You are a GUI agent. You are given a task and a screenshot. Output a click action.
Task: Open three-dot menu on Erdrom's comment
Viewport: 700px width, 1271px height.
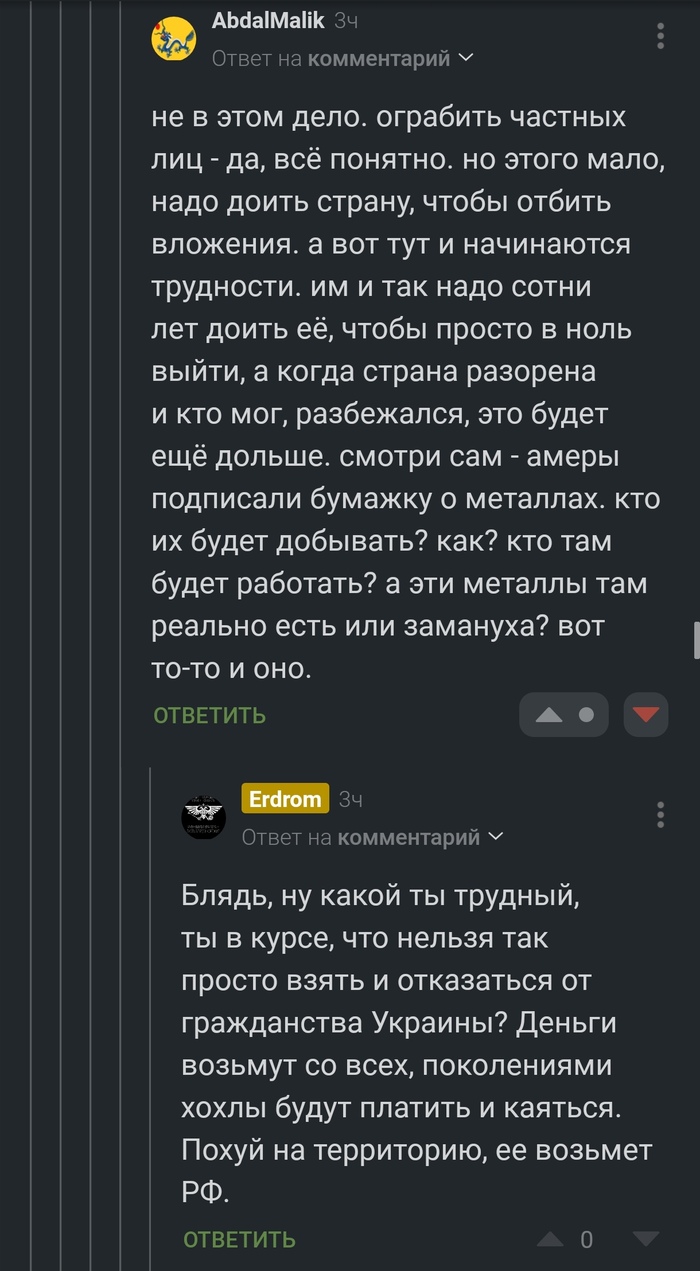660,814
